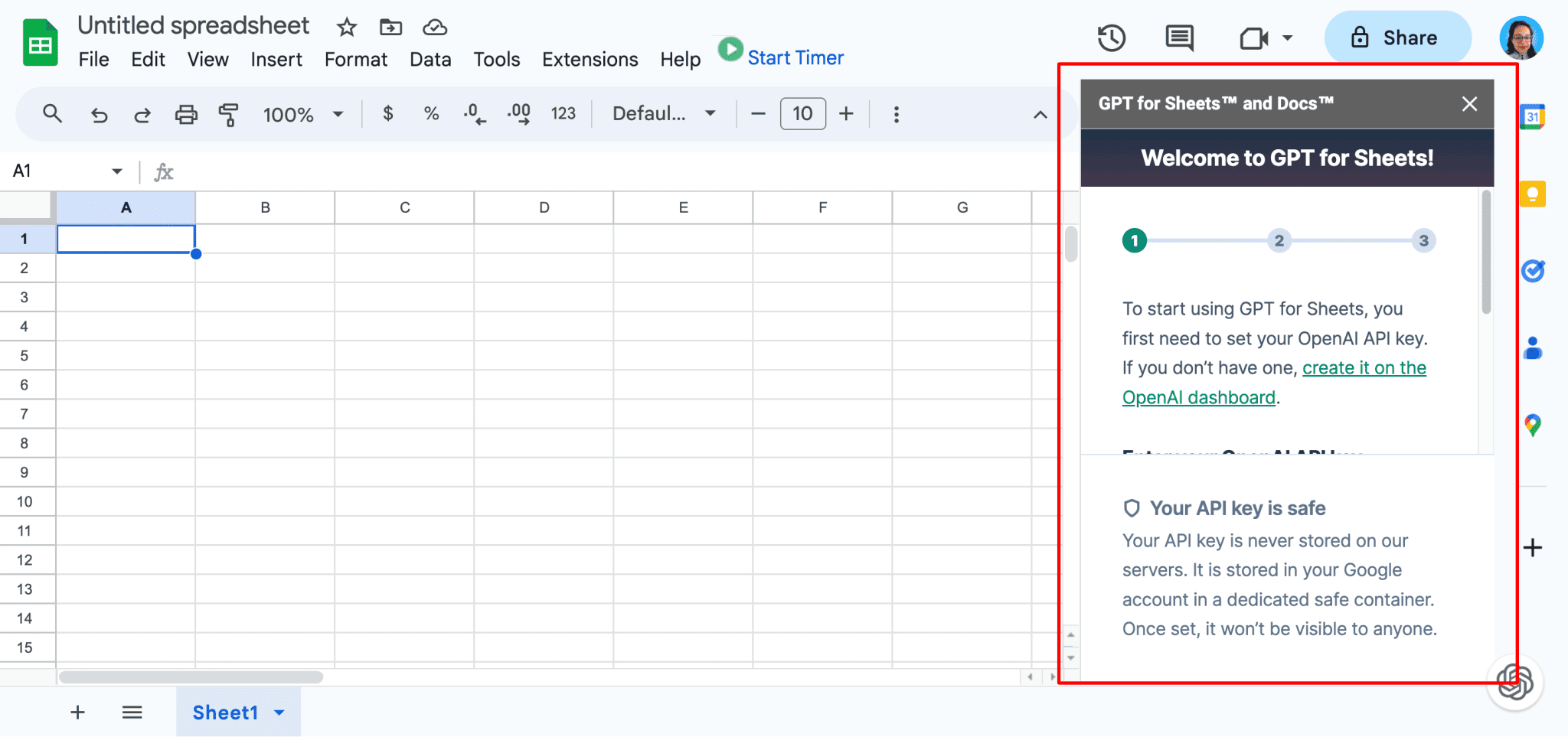Click the search magnifier in toolbar
This screenshot has height=737, width=1568.
(52, 114)
